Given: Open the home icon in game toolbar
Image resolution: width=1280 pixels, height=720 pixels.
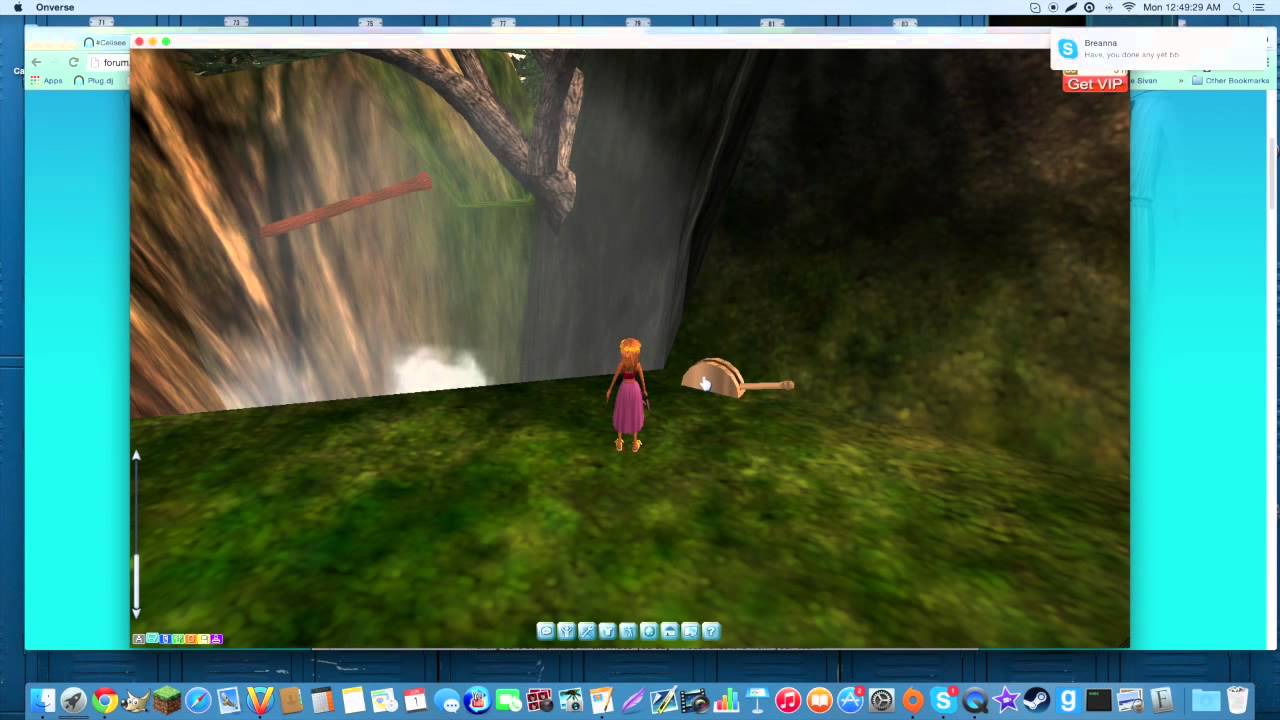Looking at the screenshot, I should (670, 631).
